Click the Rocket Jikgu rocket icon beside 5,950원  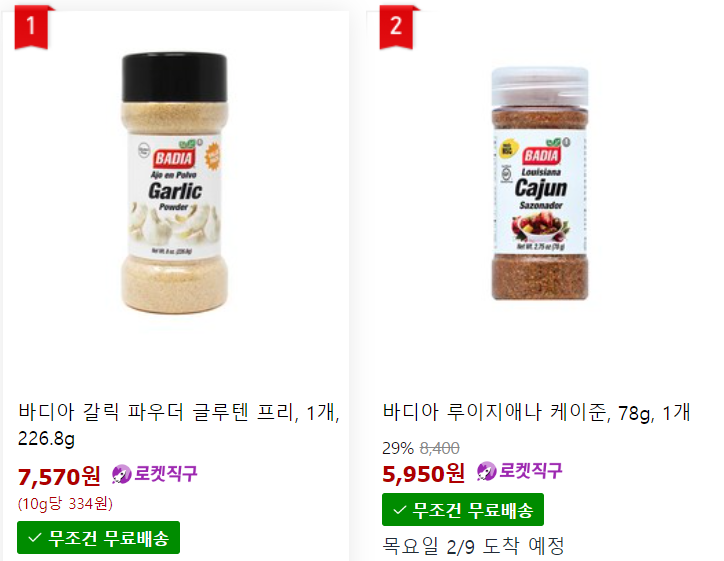point(486,471)
